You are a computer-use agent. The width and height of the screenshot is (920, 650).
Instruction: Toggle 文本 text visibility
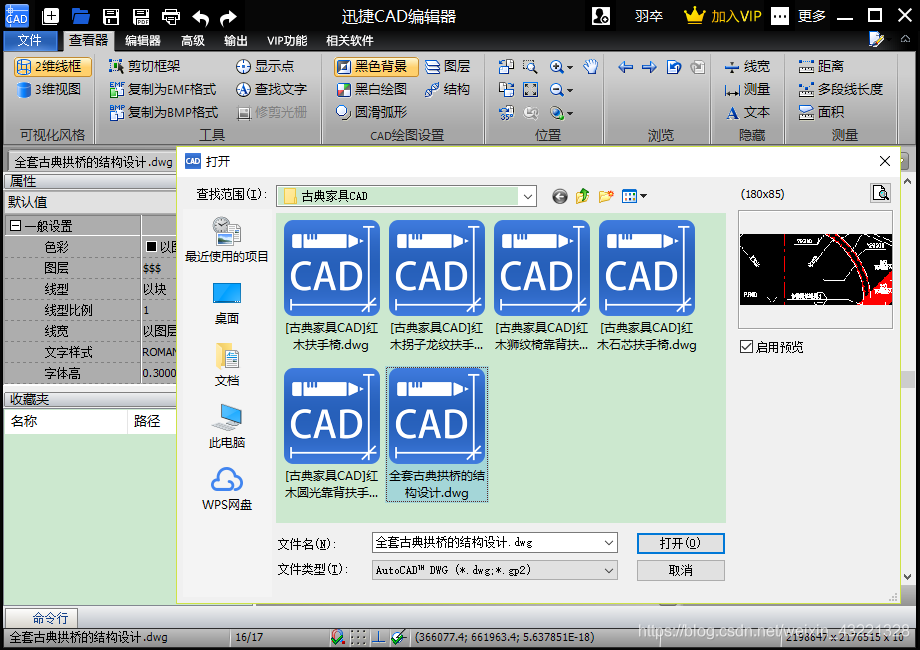(x=746, y=112)
